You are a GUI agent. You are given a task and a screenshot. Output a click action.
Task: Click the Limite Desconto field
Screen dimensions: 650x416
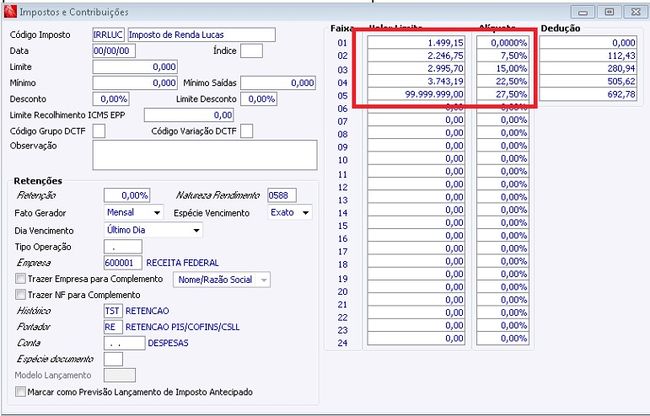point(259,99)
